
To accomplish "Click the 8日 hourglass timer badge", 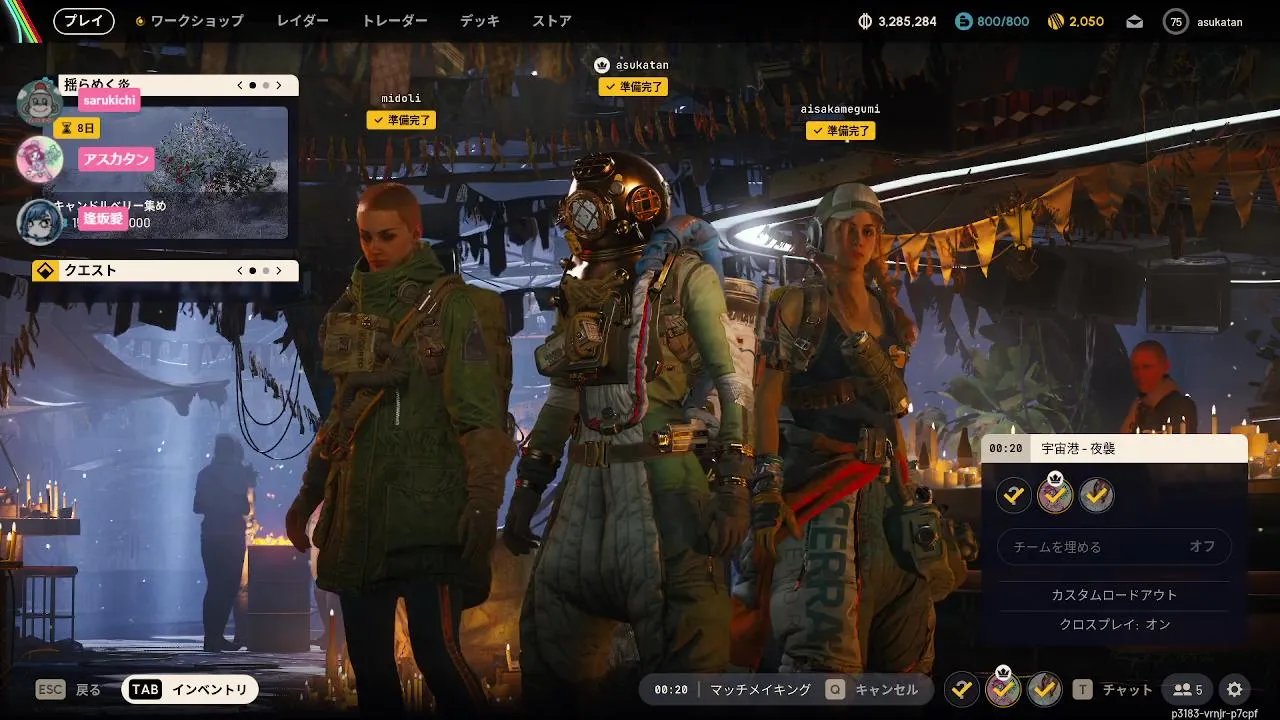I will pyautogui.click(x=78, y=128).
